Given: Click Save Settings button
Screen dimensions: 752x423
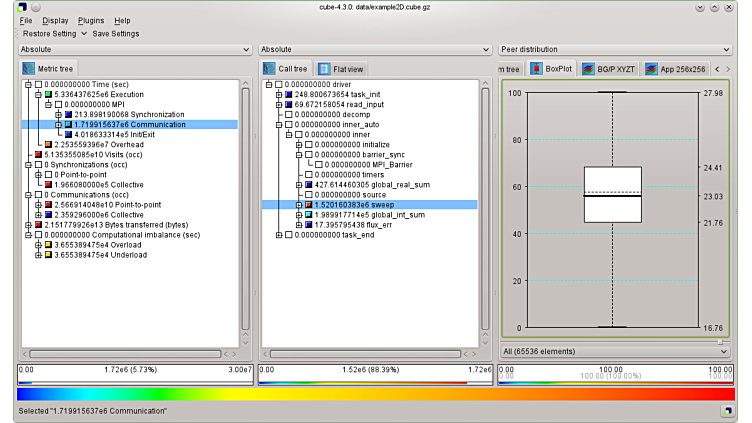Looking at the screenshot, I should [x=116, y=33].
